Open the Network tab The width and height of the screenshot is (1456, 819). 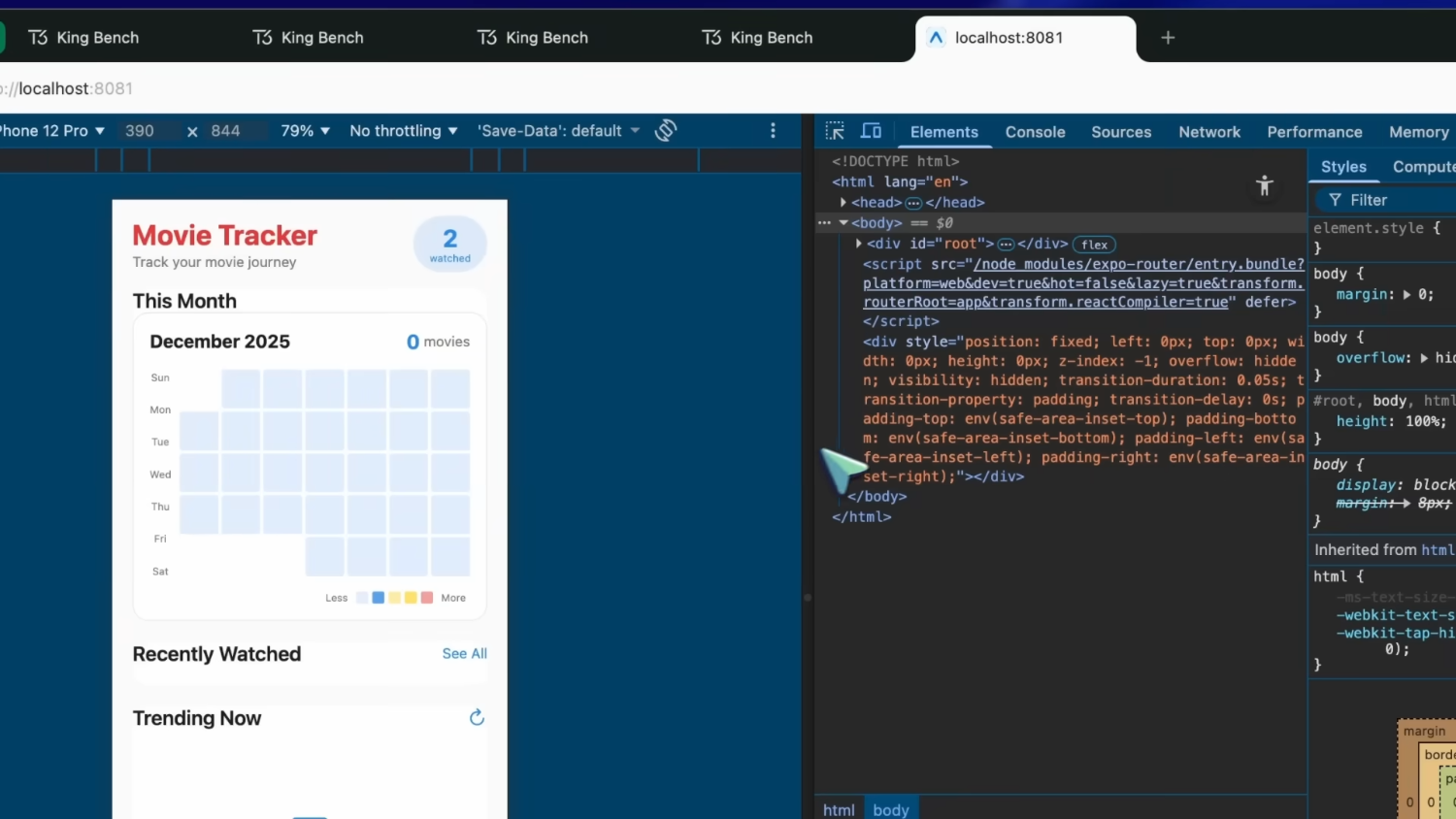point(1209,132)
